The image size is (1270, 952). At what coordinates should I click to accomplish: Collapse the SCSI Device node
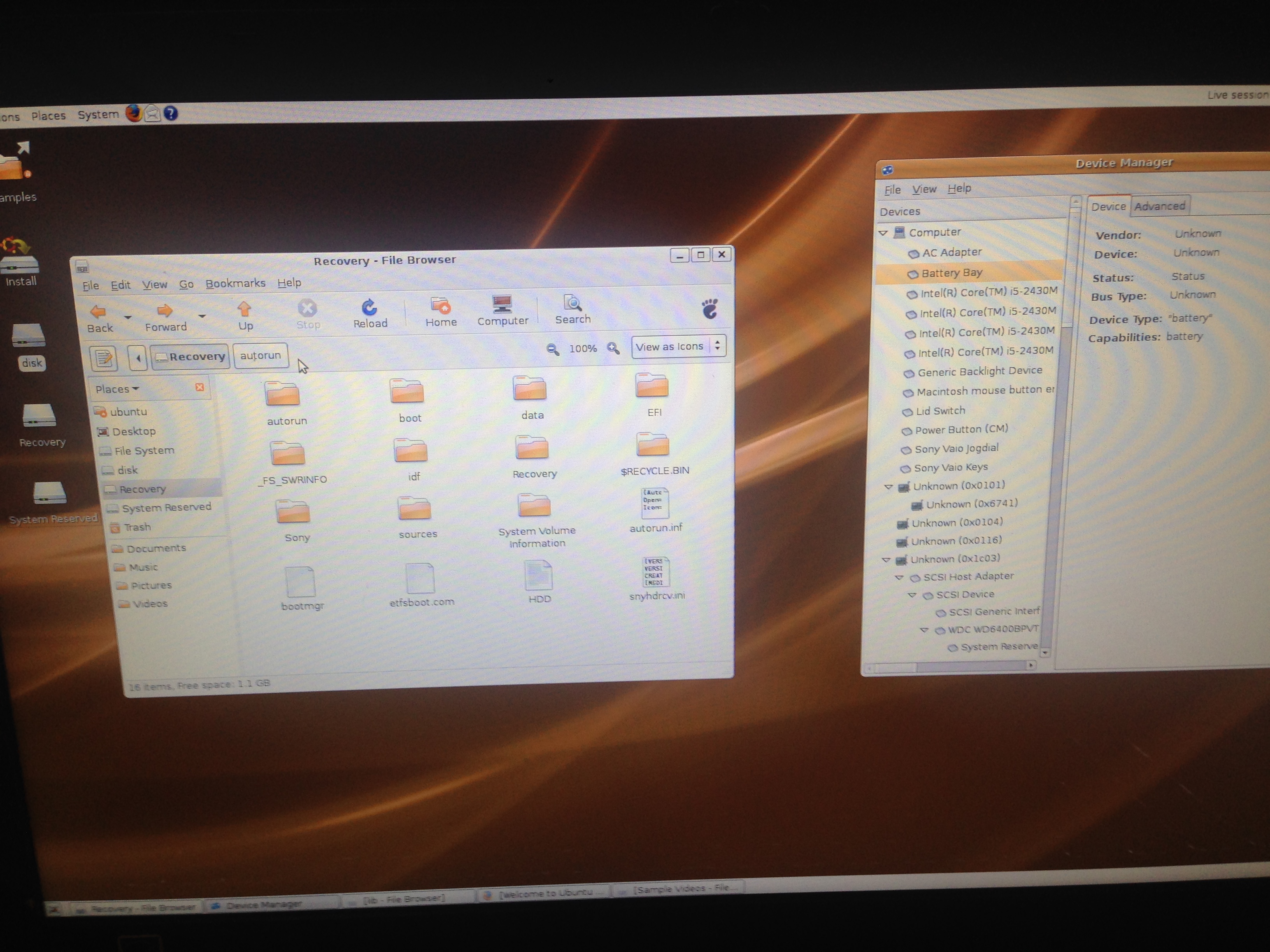pyautogui.click(x=912, y=596)
